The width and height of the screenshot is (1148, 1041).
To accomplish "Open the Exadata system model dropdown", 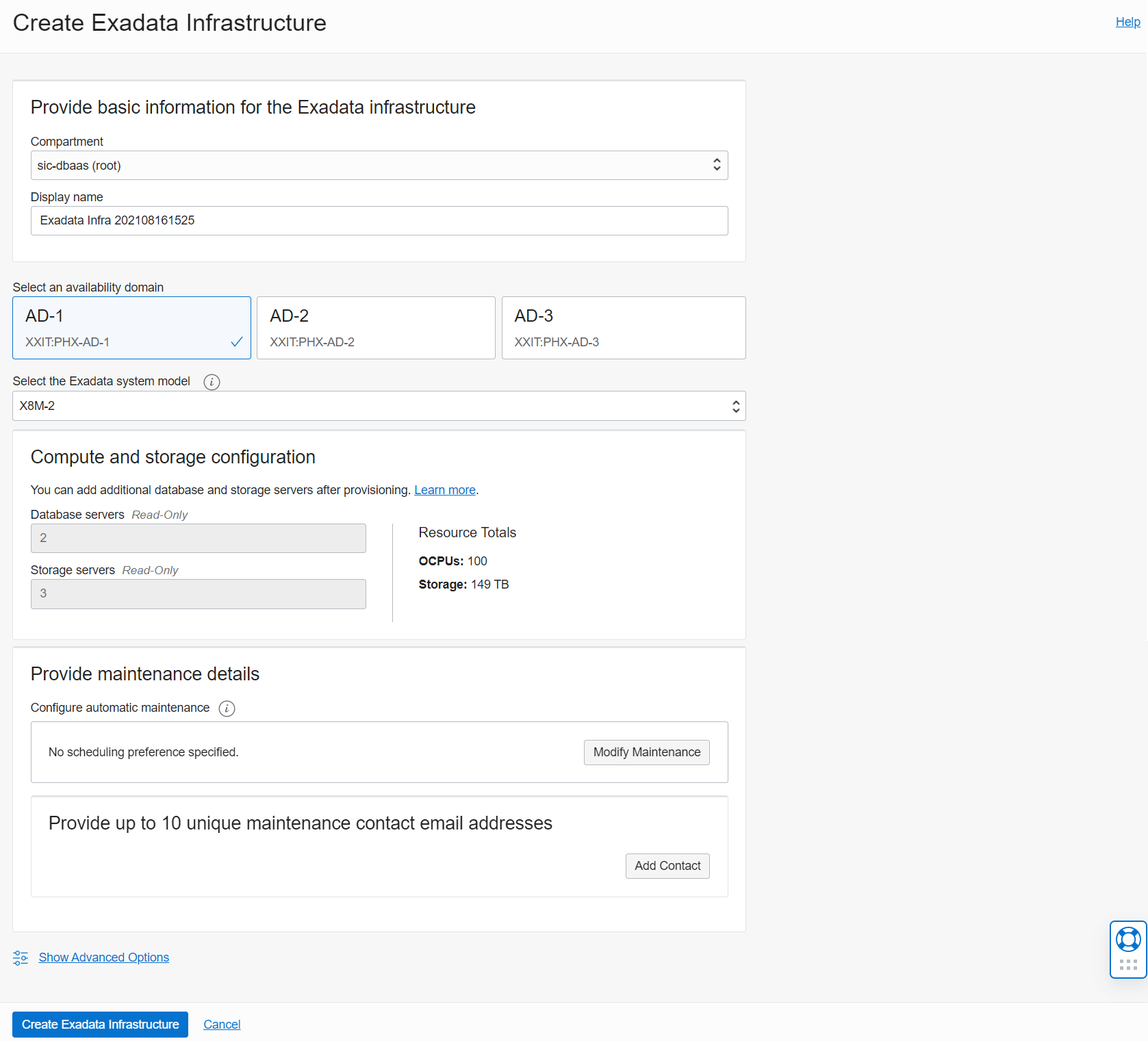I will click(379, 406).
